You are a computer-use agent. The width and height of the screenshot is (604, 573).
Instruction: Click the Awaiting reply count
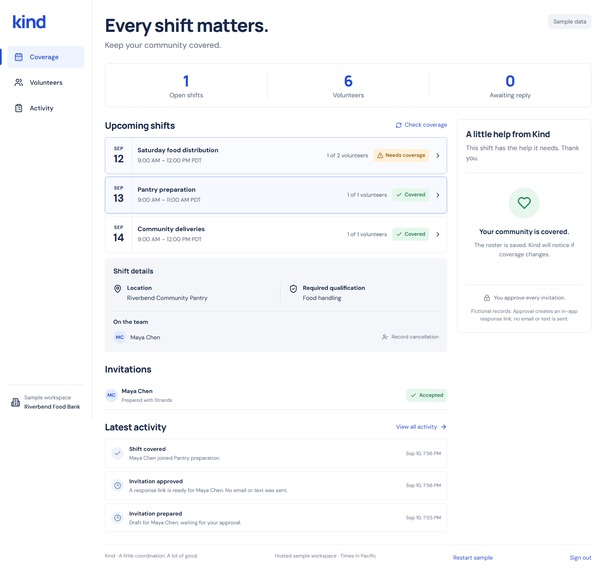point(510,81)
